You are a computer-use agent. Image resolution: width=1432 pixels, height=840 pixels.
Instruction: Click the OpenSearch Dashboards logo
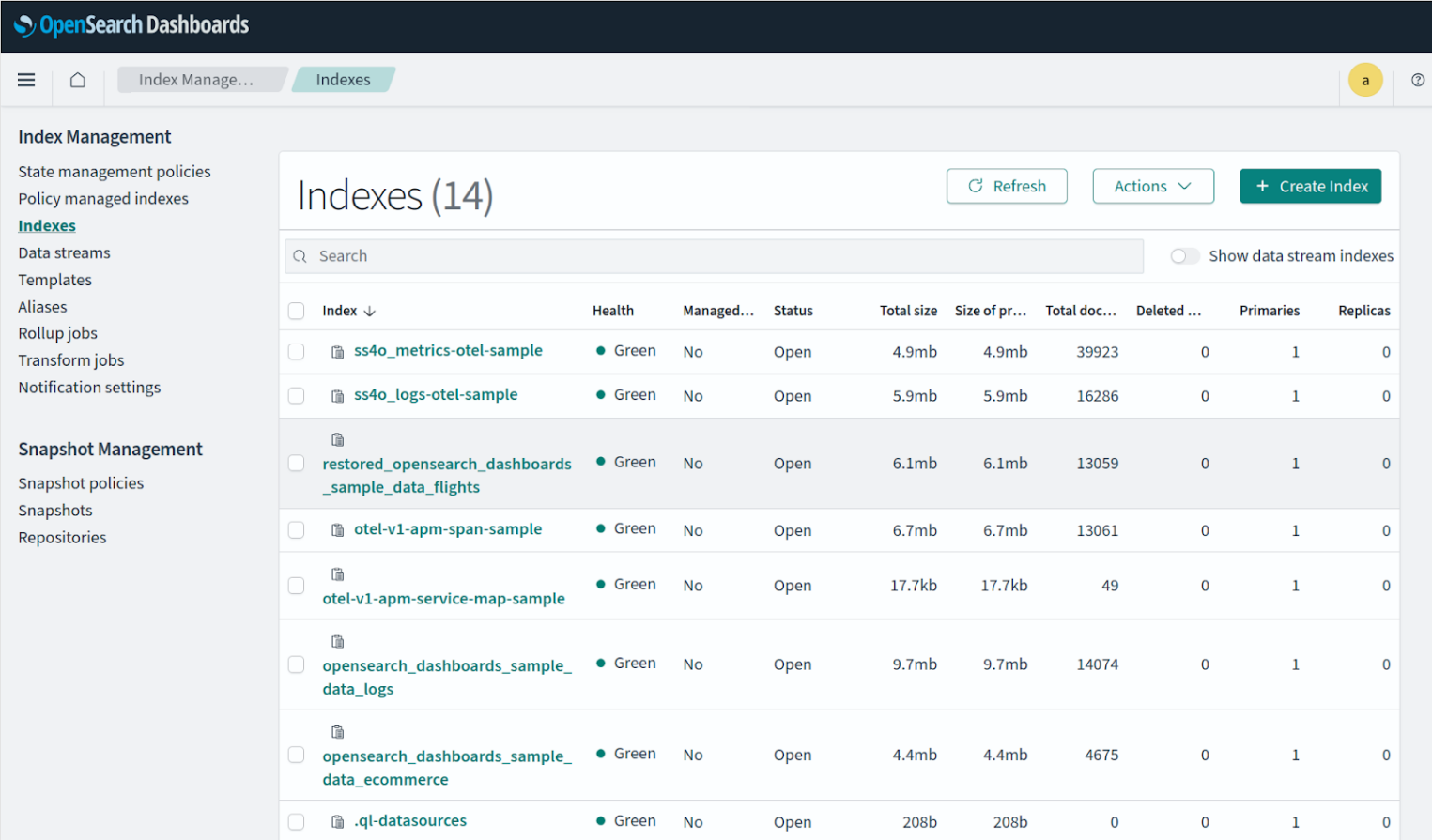tap(131, 25)
